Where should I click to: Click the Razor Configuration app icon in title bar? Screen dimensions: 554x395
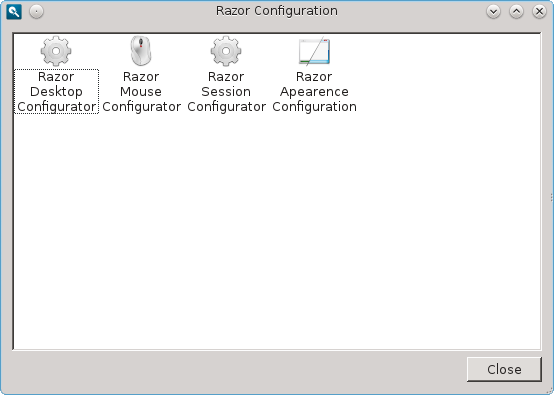click(14, 12)
